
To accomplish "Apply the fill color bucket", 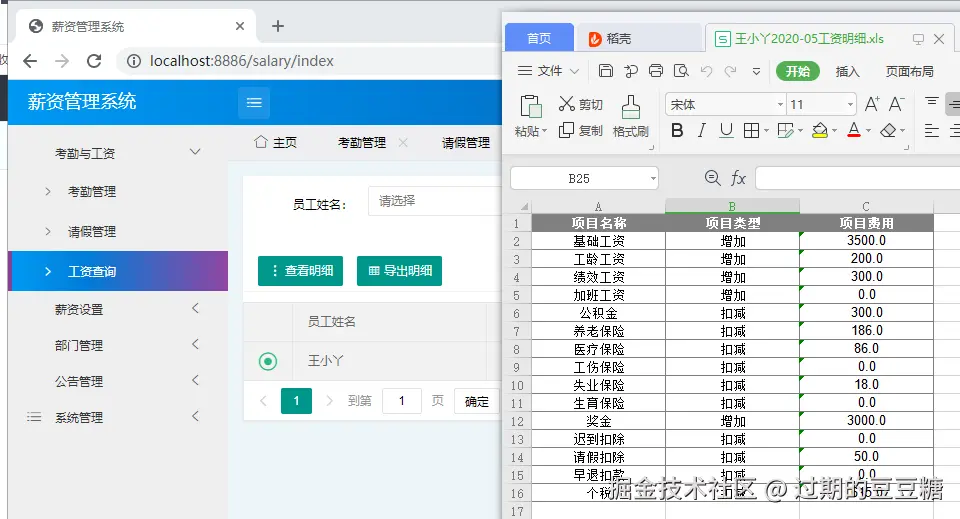I will coord(820,130).
